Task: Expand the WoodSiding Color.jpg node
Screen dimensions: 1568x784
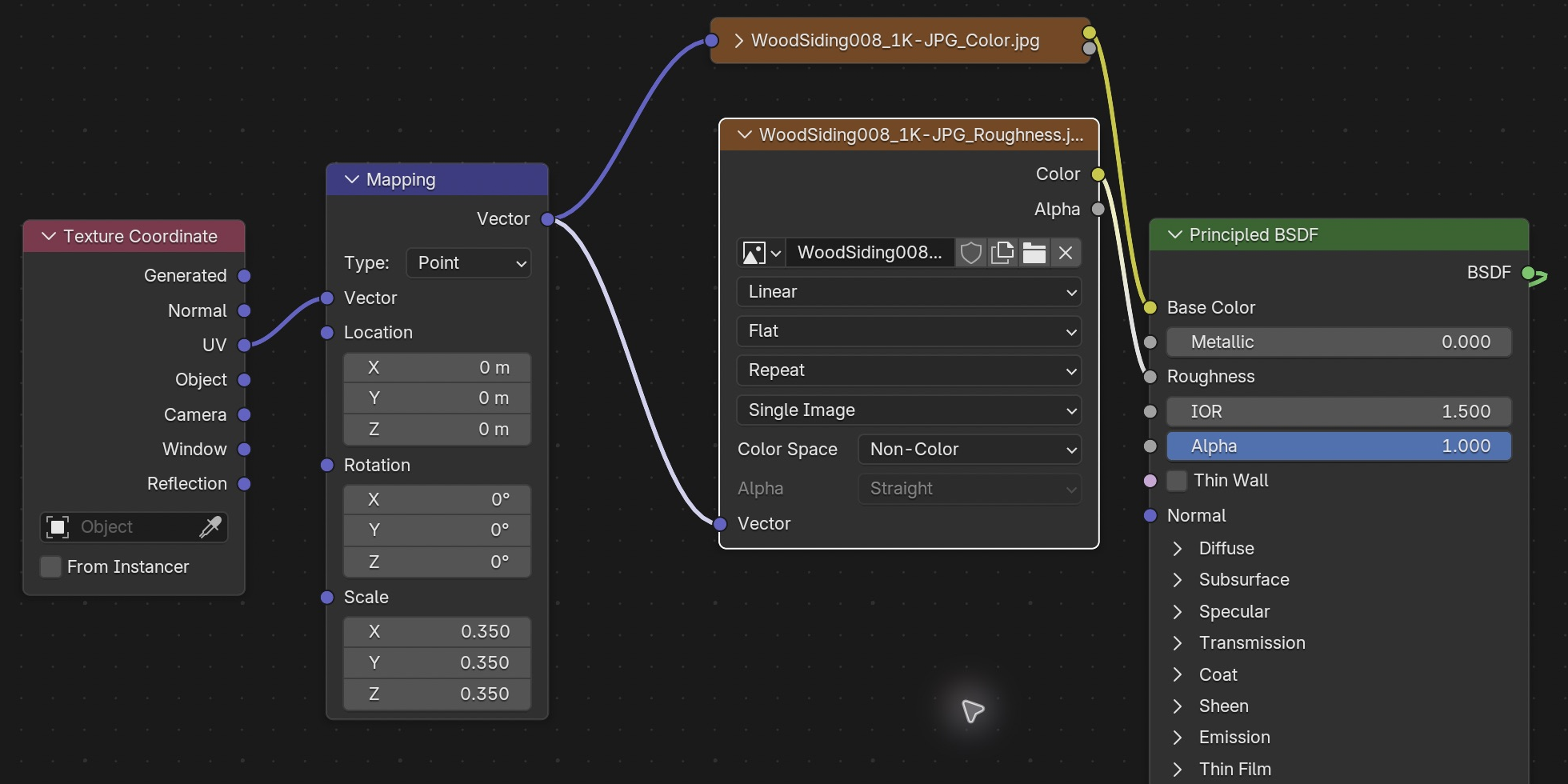Action: [738, 41]
